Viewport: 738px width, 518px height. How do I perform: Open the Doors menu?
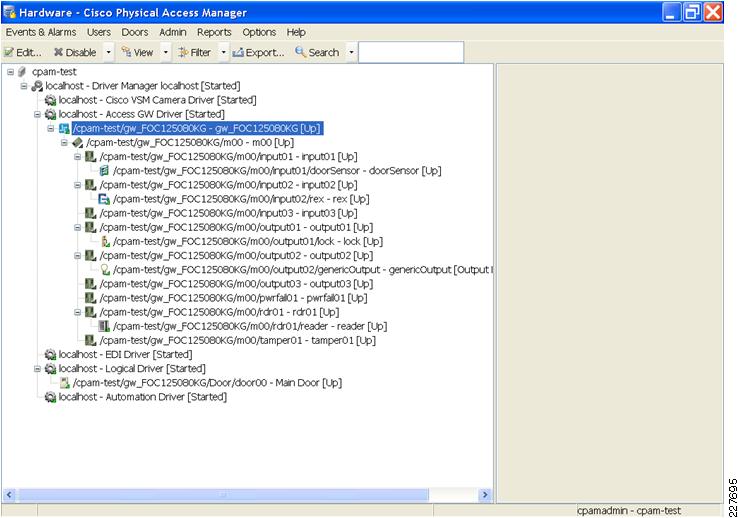[135, 32]
